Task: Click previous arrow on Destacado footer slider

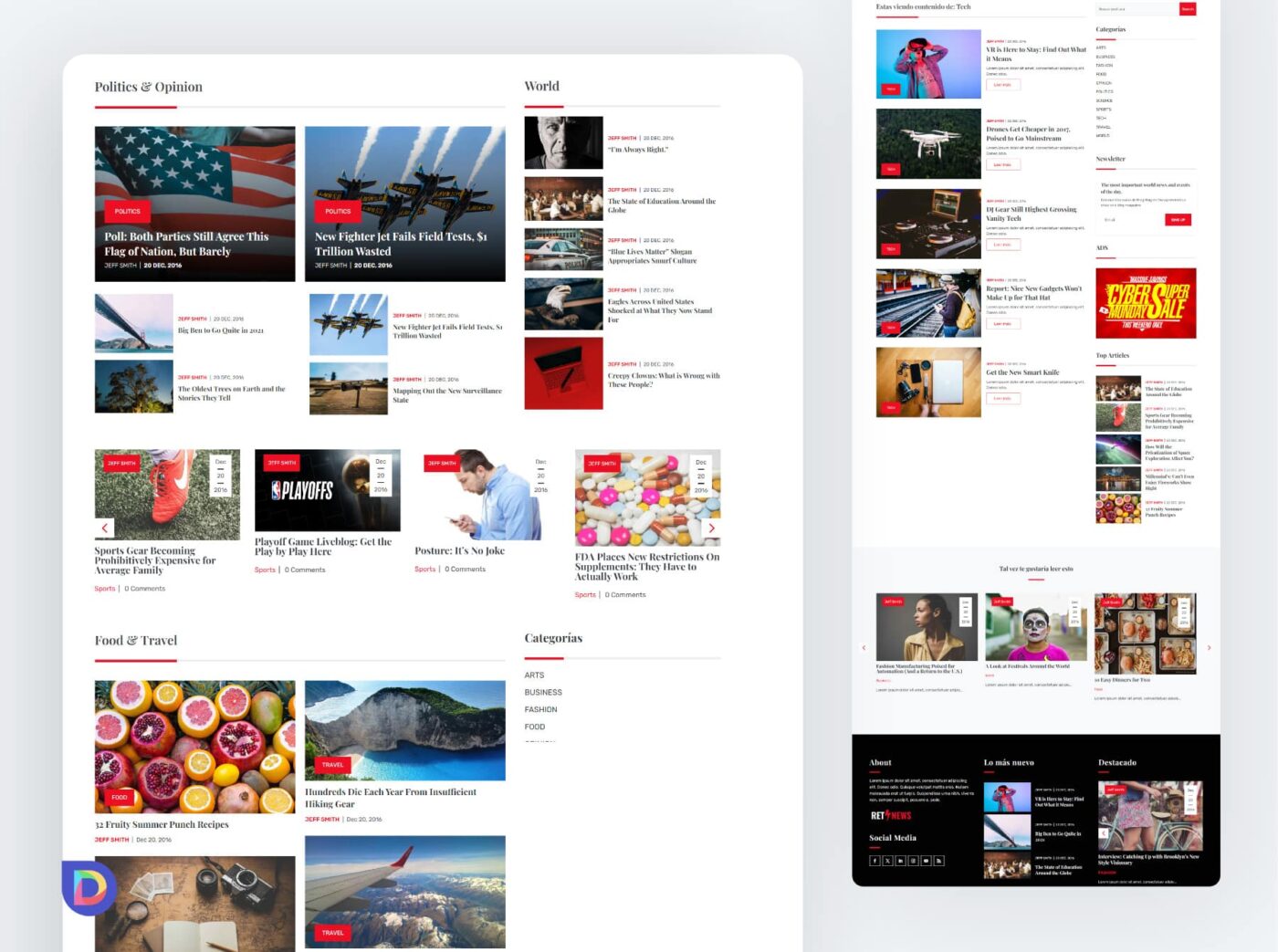Action: (1104, 832)
